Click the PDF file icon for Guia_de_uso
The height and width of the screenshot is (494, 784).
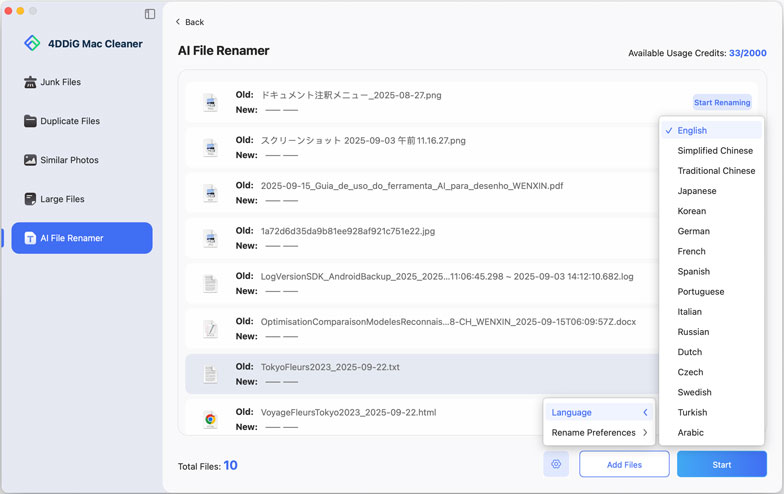pyautogui.click(x=210, y=193)
